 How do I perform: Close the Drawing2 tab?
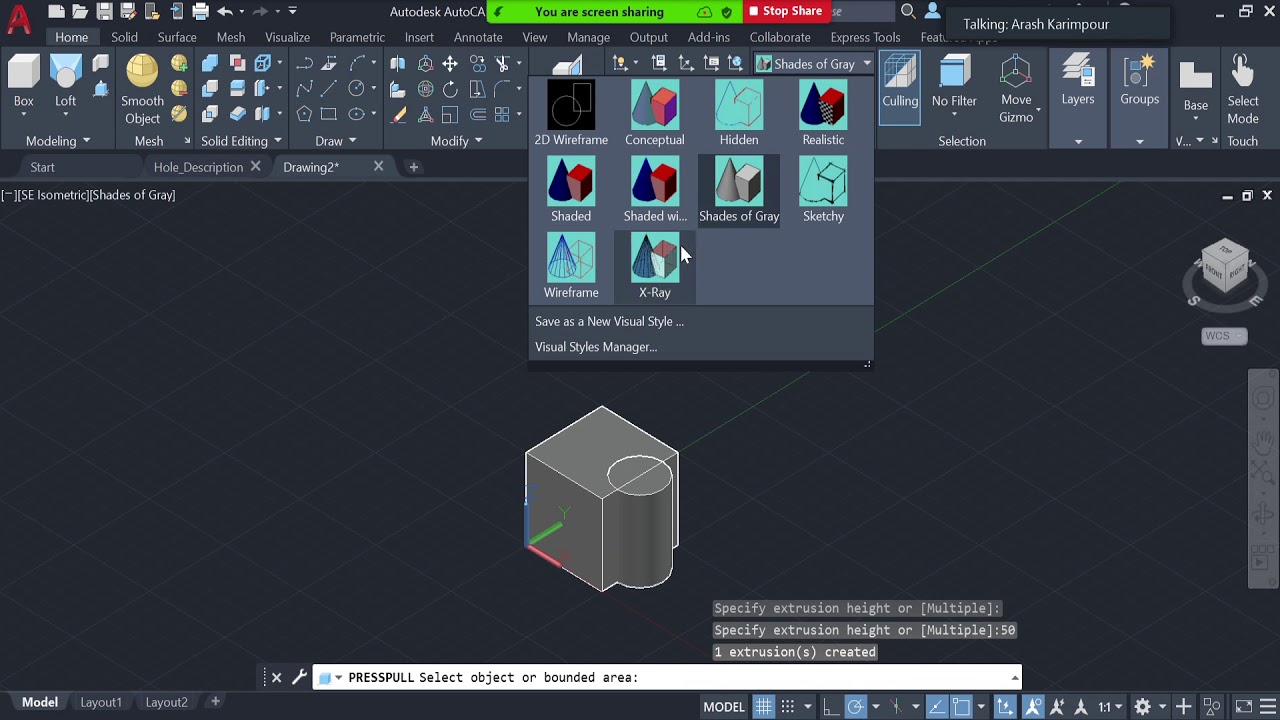tap(378, 166)
